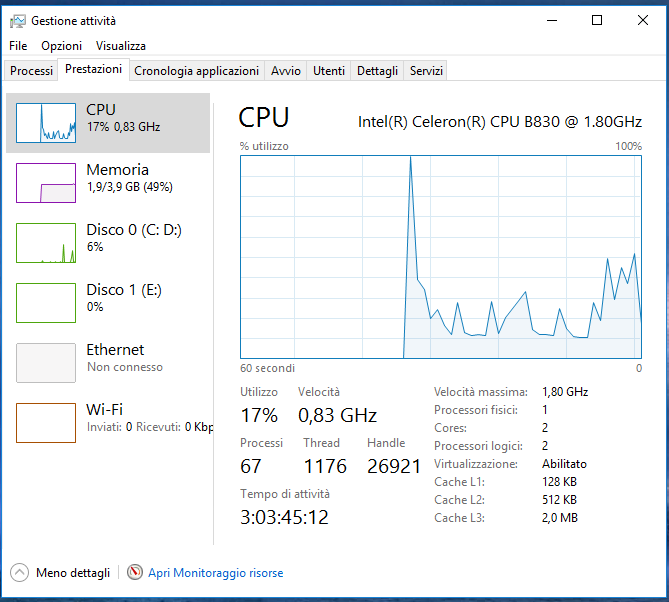Switch to Cronologia applicazioni tab
The width and height of the screenshot is (669, 602).
(x=197, y=71)
